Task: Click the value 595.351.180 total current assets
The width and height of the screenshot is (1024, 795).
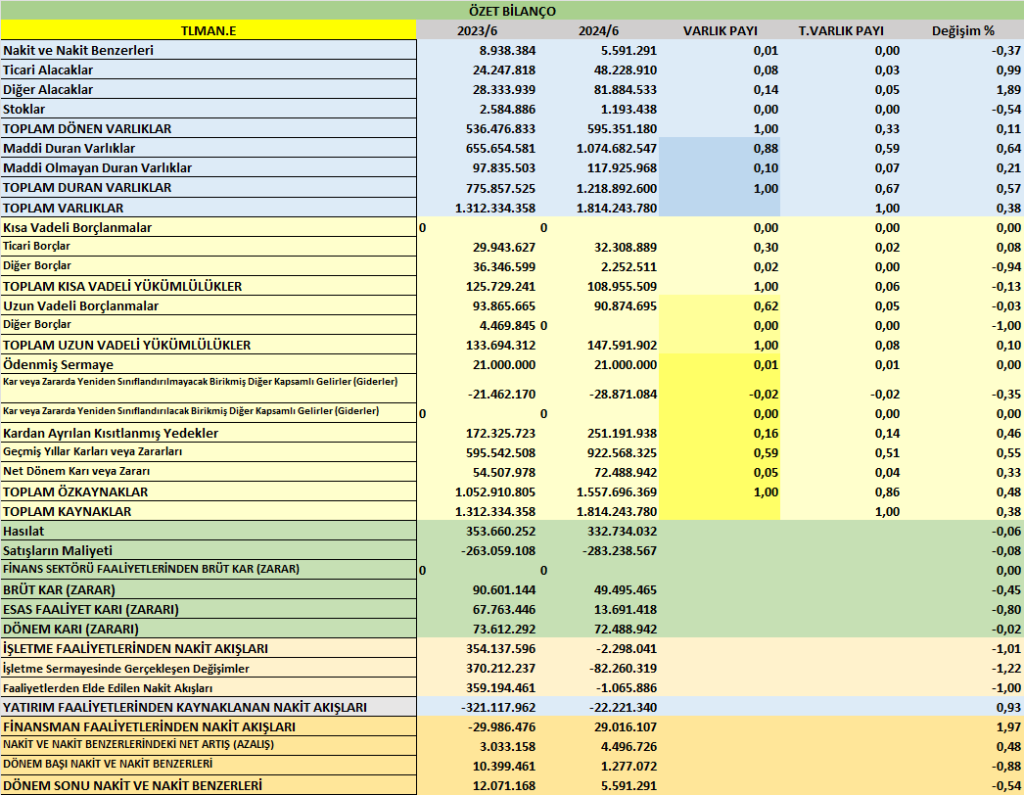Action: click(x=622, y=129)
